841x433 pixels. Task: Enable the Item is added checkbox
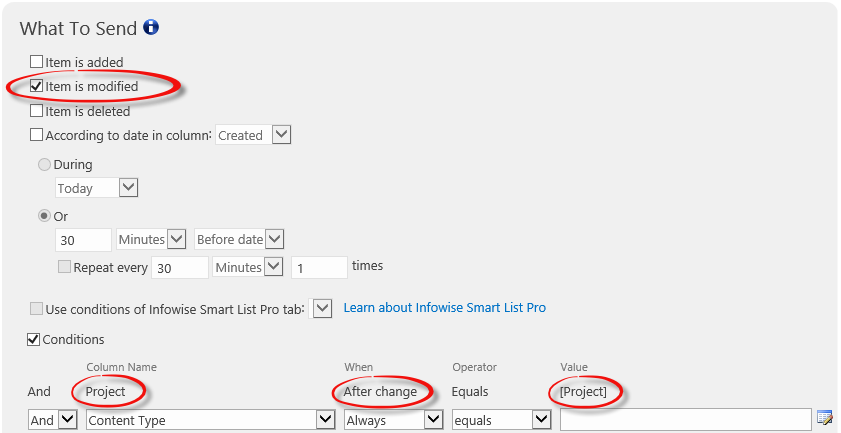pyautogui.click(x=36, y=62)
